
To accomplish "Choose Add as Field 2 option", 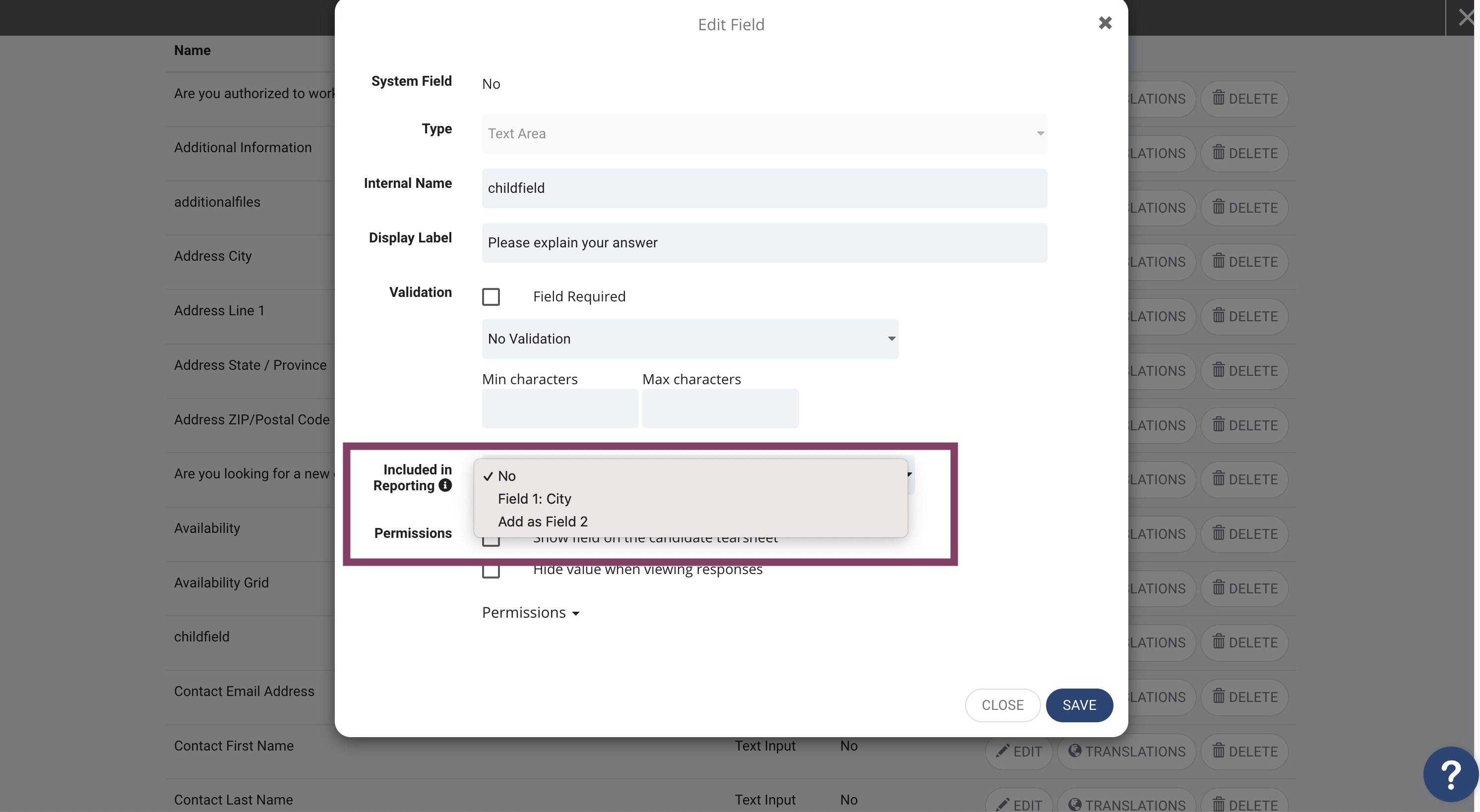I will [690, 522].
